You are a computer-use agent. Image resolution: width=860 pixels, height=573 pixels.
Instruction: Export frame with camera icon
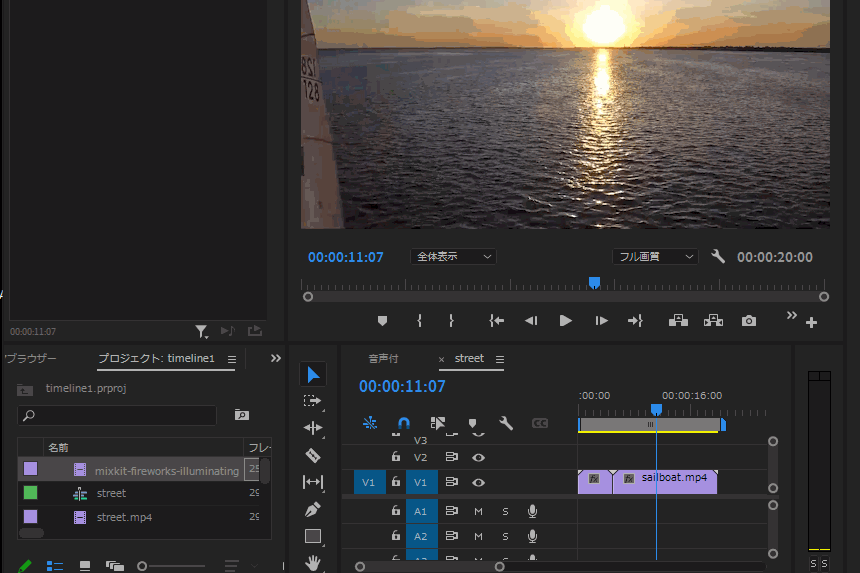(749, 321)
